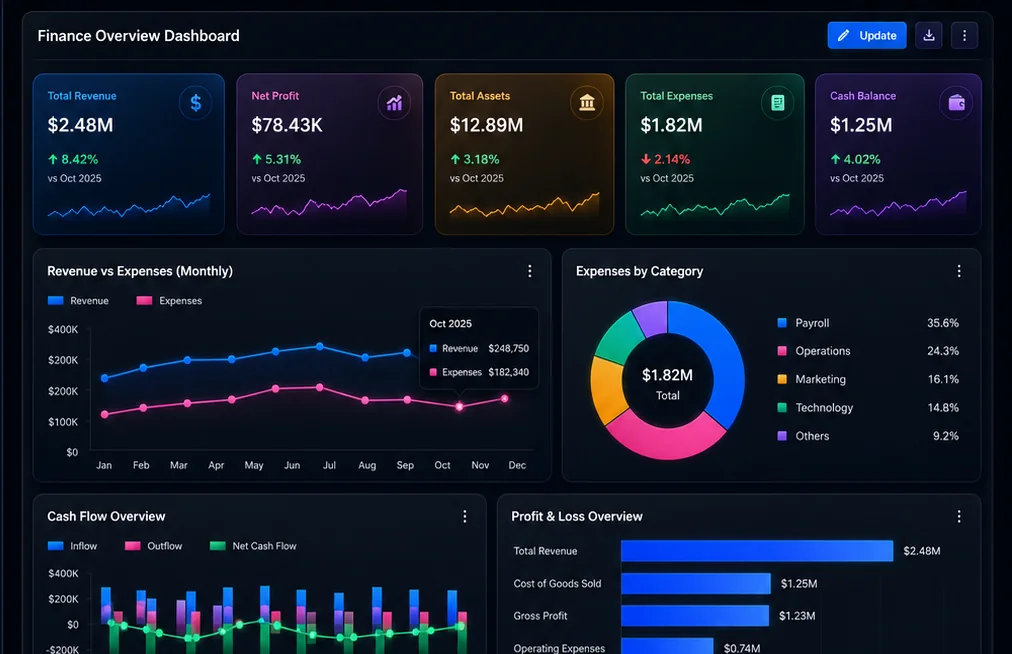This screenshot has width=1012, height=654.
Task: Click the Total Revenue value $2.48M
Action: [81, 125]
